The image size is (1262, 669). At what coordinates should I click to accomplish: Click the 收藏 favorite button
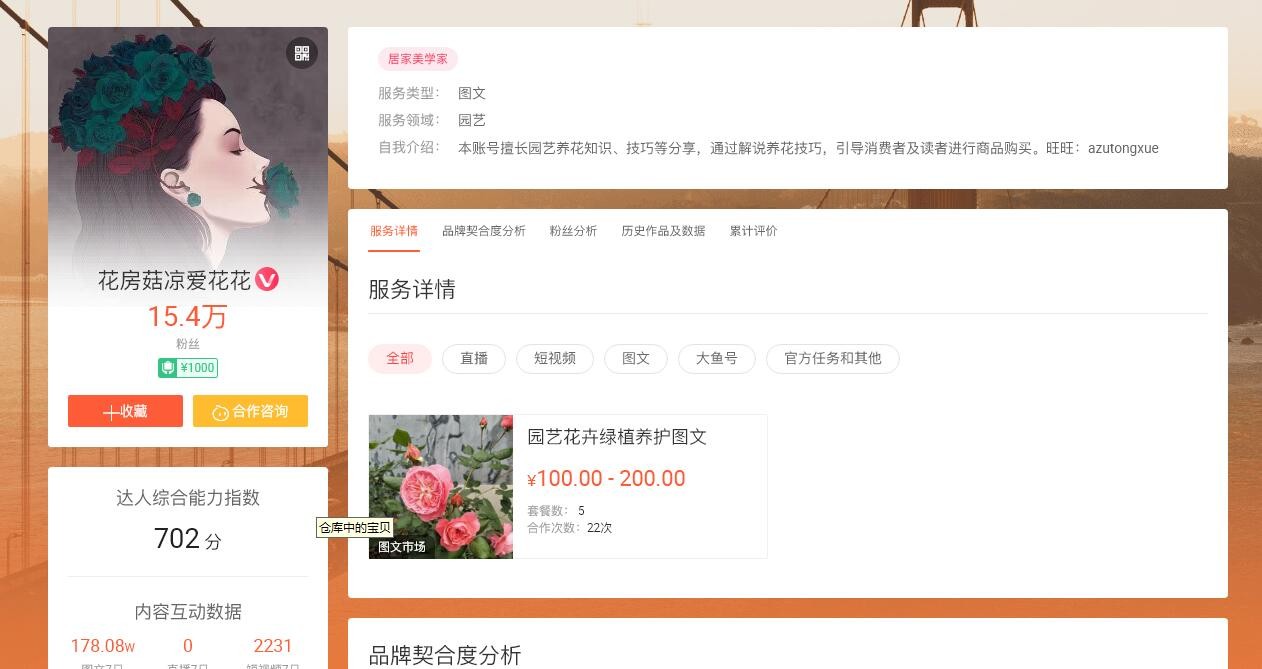[x=125, y=411]
